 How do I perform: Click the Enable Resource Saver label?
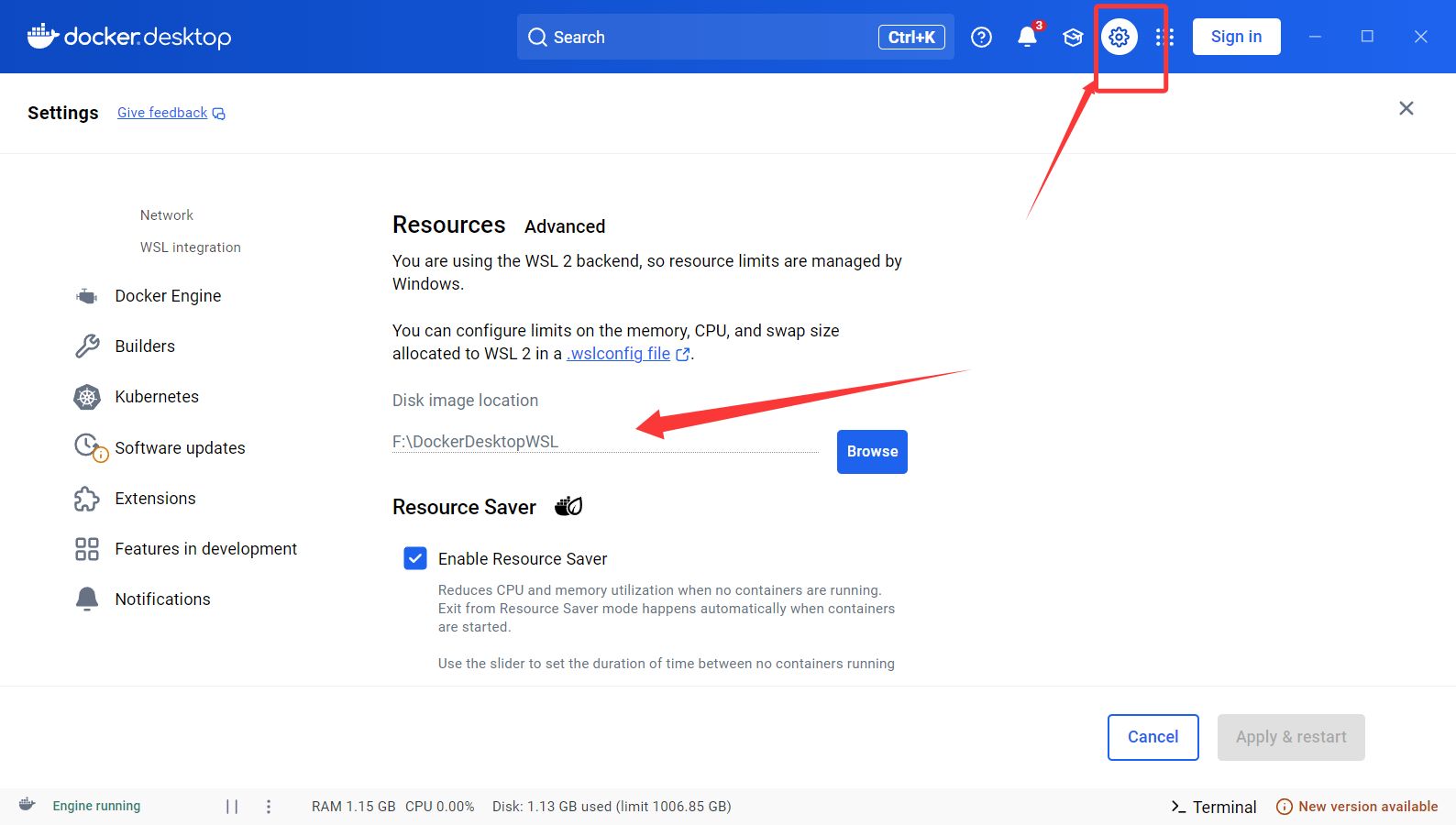tap(523, 559)
